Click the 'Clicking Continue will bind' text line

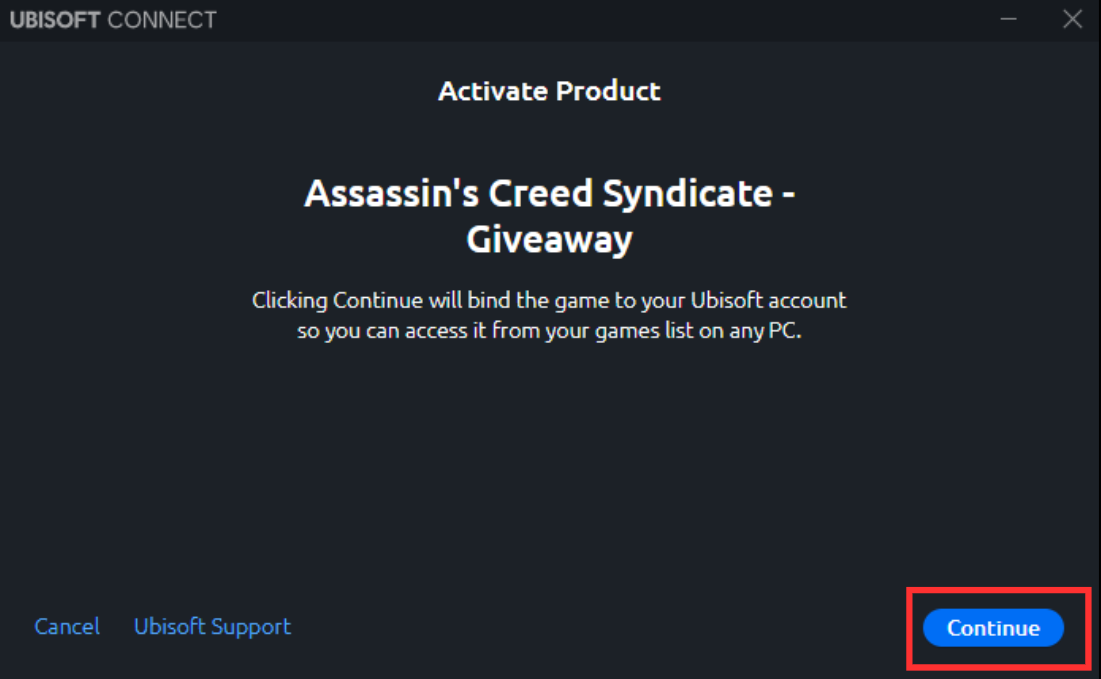[549, 300]
